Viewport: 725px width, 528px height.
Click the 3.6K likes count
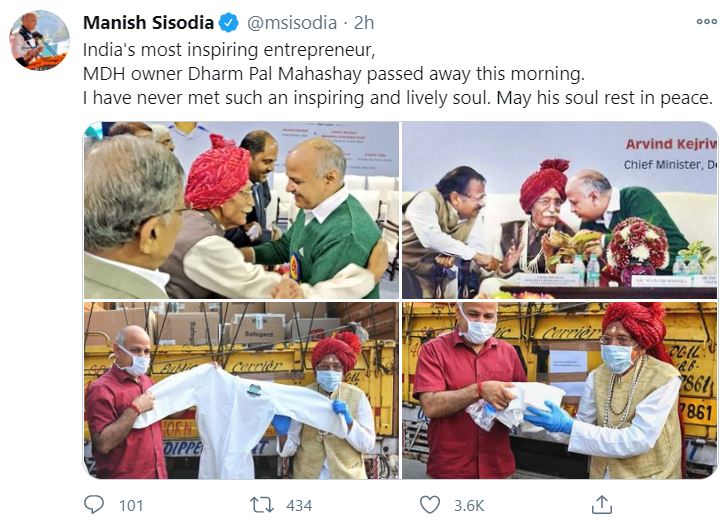pos(467,505)
